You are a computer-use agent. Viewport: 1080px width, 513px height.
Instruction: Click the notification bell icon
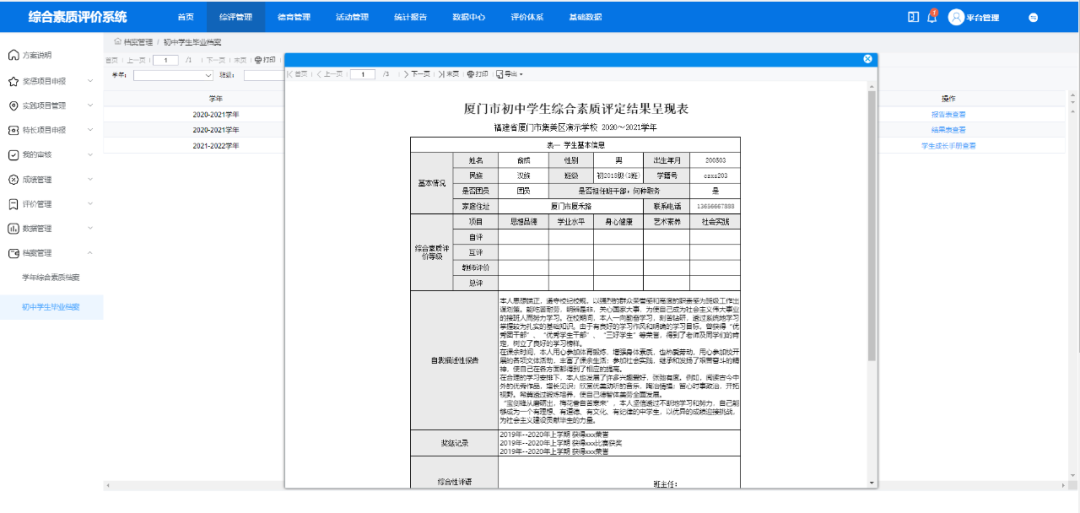932,17
